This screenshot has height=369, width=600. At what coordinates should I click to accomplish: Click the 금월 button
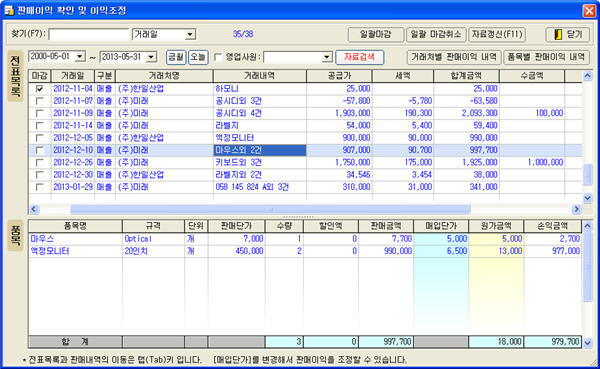[176, 57]
